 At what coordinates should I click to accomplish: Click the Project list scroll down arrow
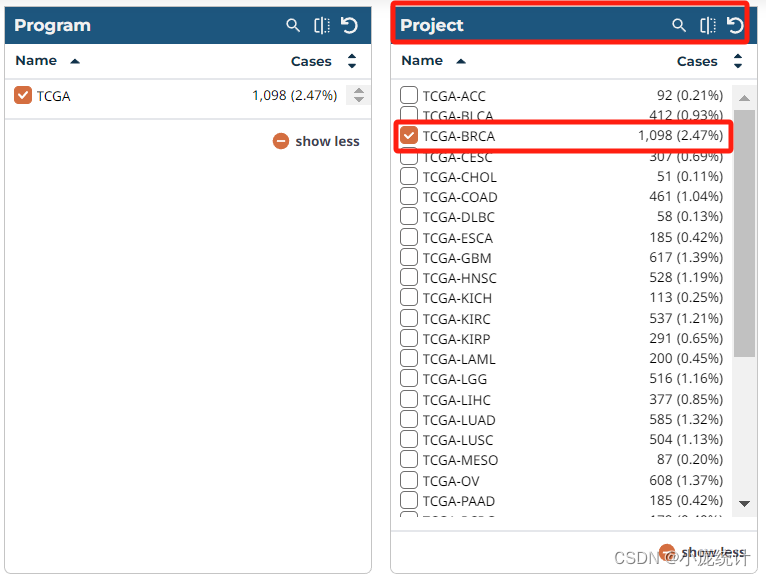point(744,504)
